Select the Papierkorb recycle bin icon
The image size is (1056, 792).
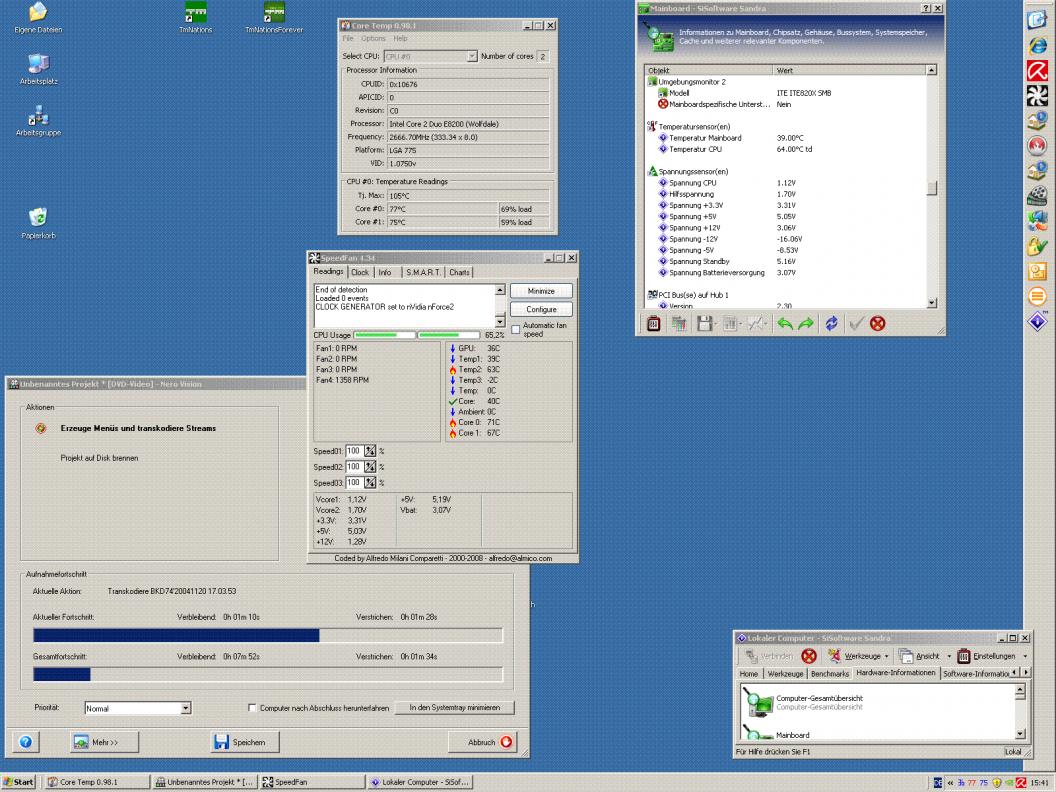38,224
